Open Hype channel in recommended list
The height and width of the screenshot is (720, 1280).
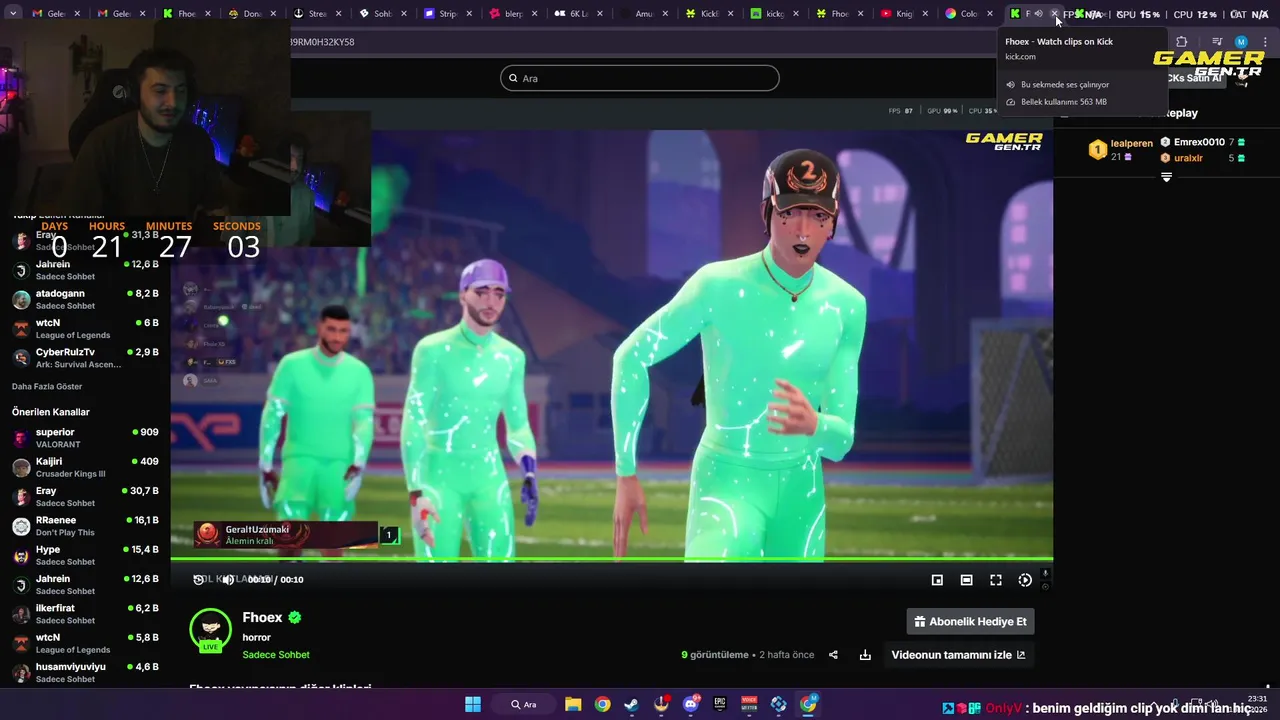pyautogui.click(x=85, y=555)
